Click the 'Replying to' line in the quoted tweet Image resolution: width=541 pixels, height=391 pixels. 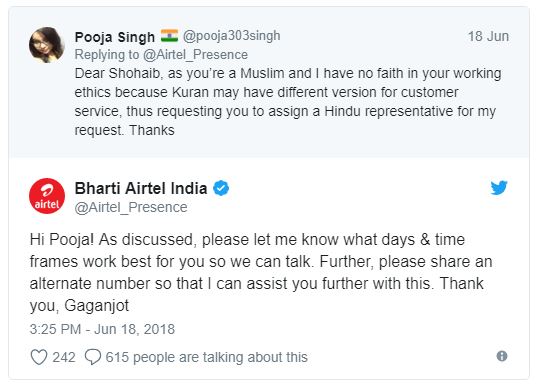click(161, 55)
